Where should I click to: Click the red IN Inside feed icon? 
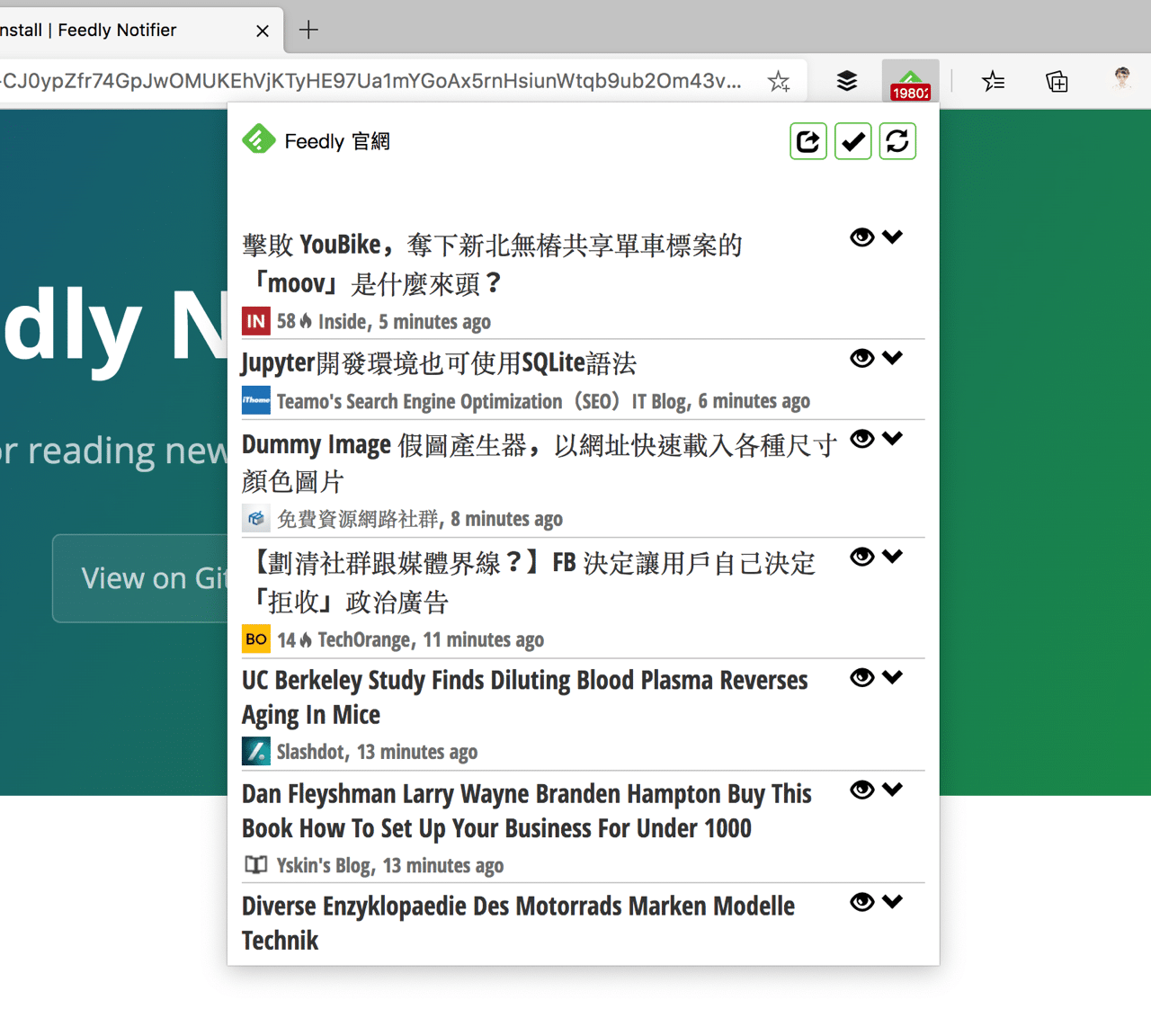(x=256, y=321)
